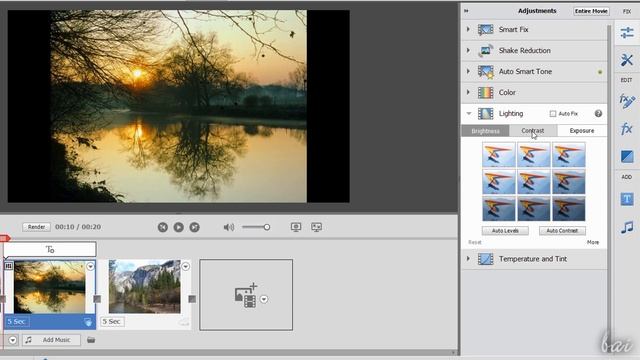Open the Titles and Text icon
Viewport: 640px width, 360px height.
click(627, 199)
